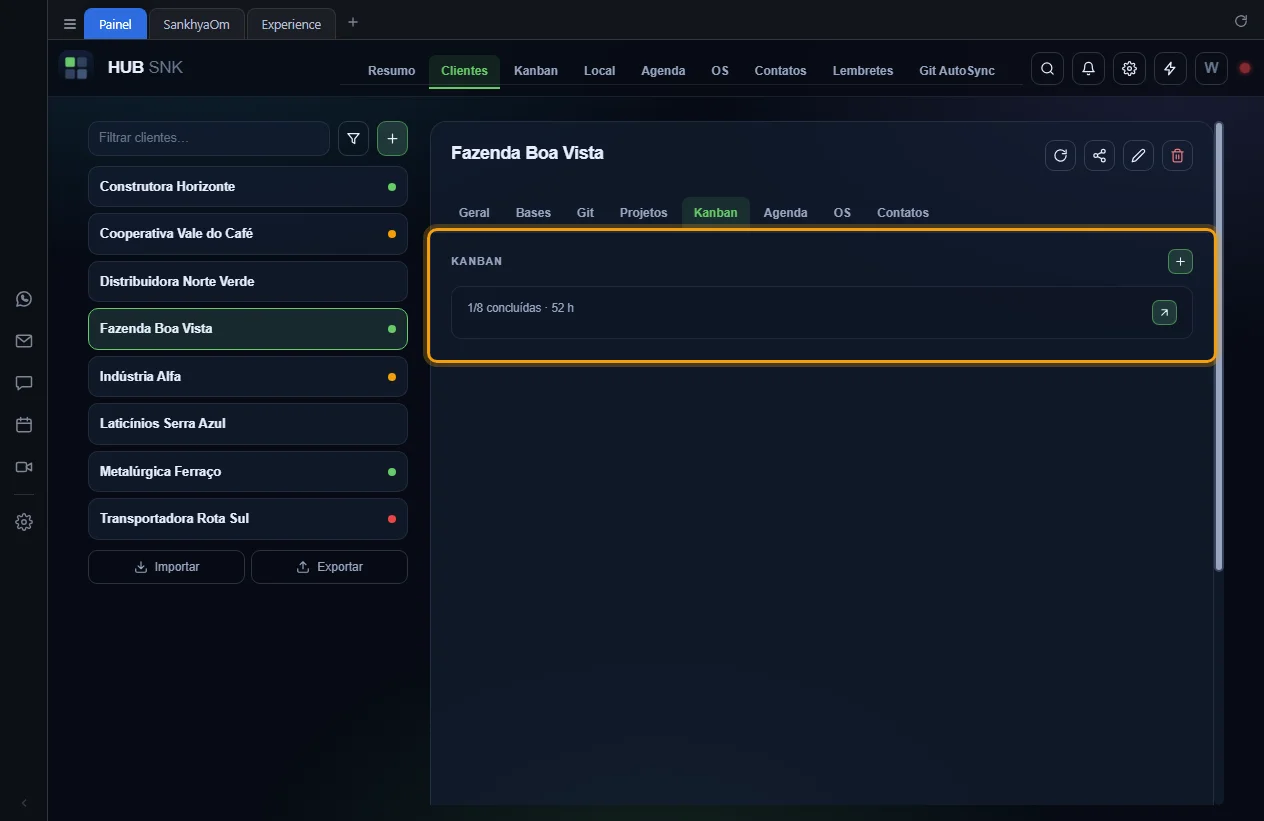Switch to the Painel tab
The height and width of the screenshot is (821, 1264).
[115, 24]
